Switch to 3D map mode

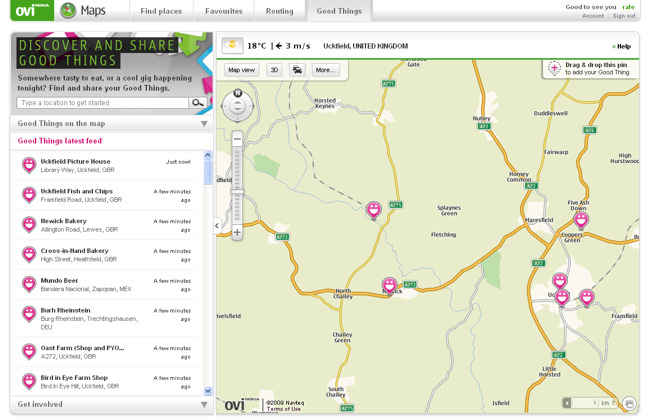[x=274, y=70]
